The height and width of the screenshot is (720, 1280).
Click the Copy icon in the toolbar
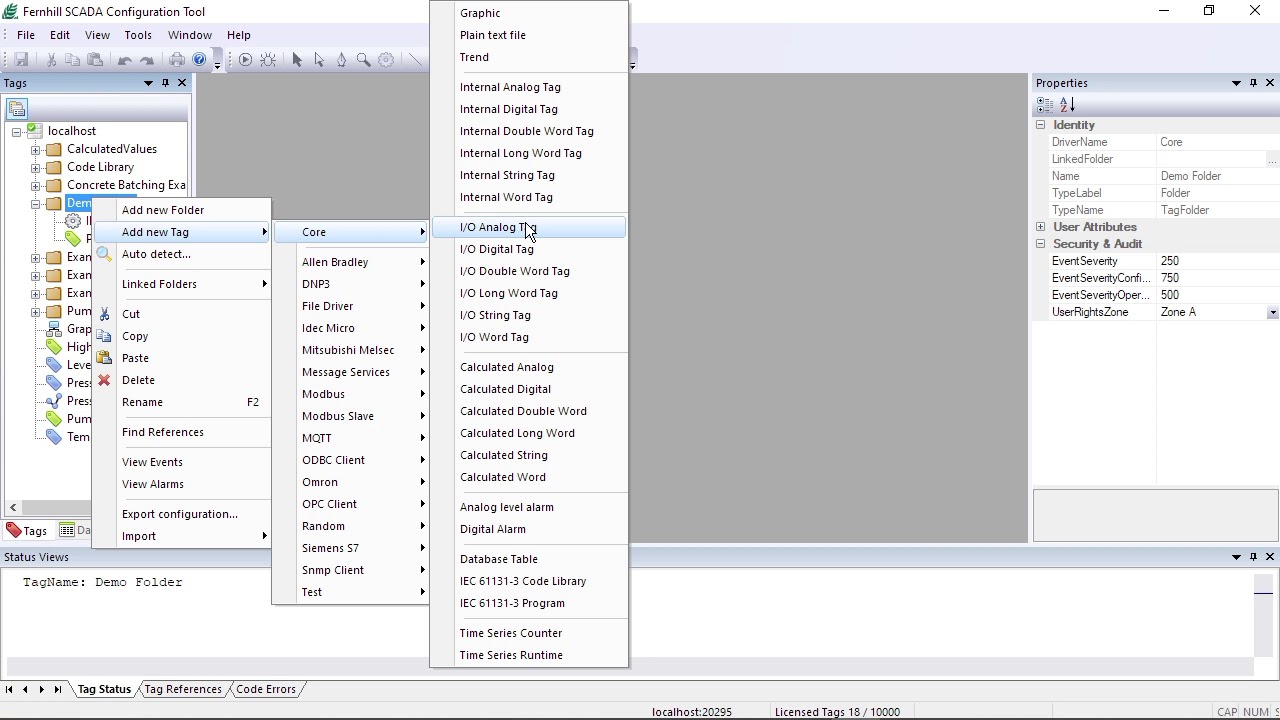pos(73,60)
